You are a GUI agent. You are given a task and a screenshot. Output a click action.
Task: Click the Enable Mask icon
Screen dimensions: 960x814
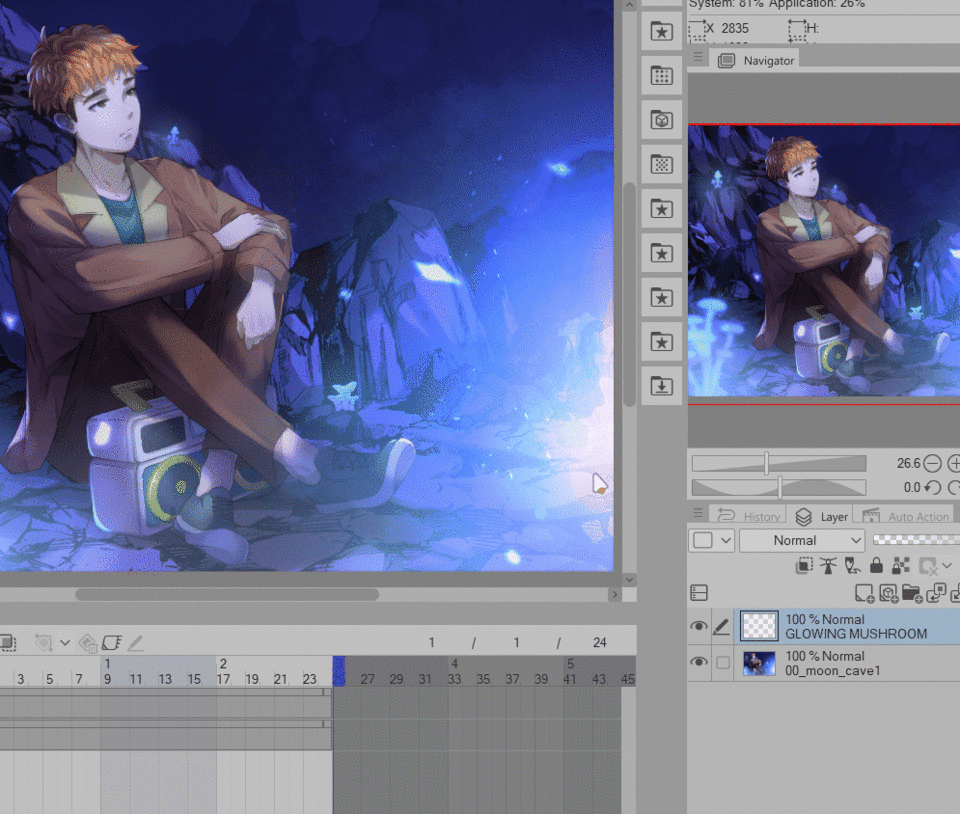(928, 566)
